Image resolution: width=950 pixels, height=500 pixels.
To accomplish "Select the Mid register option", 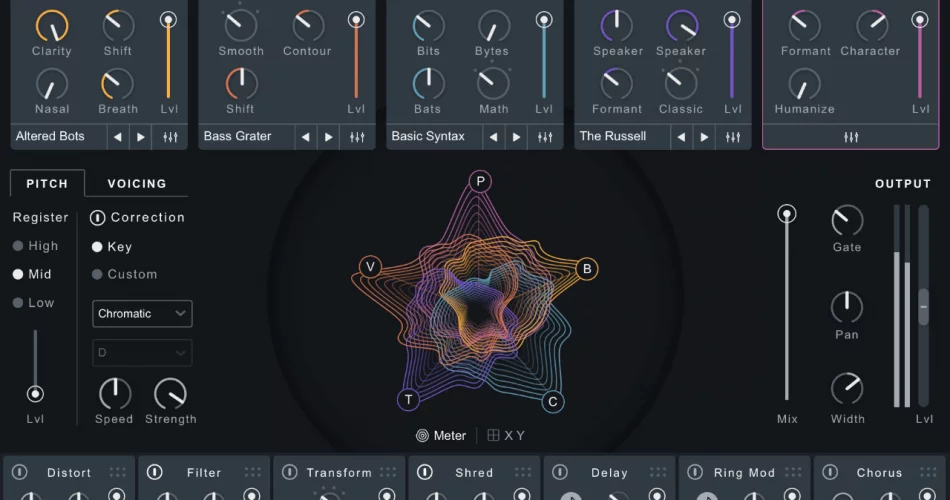I will (32, 275).
